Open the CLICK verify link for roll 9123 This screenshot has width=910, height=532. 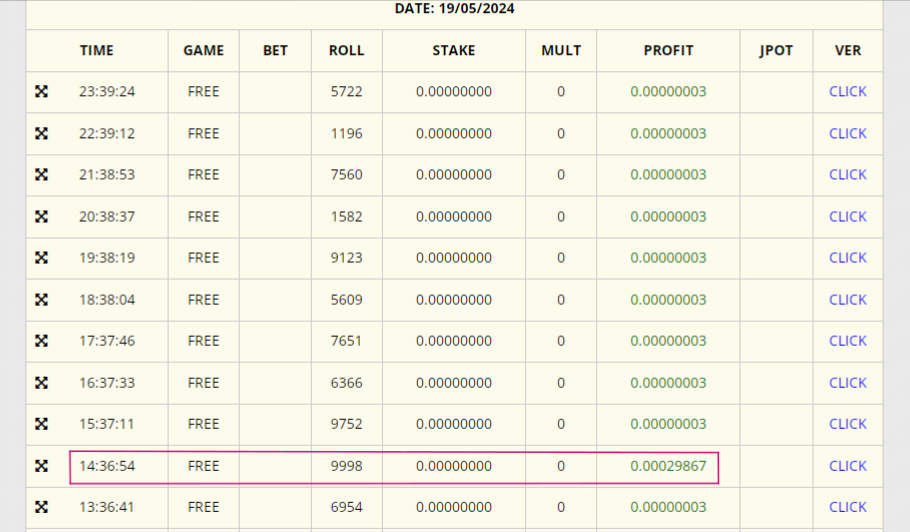pyautogui.click(x=847, y=258)
